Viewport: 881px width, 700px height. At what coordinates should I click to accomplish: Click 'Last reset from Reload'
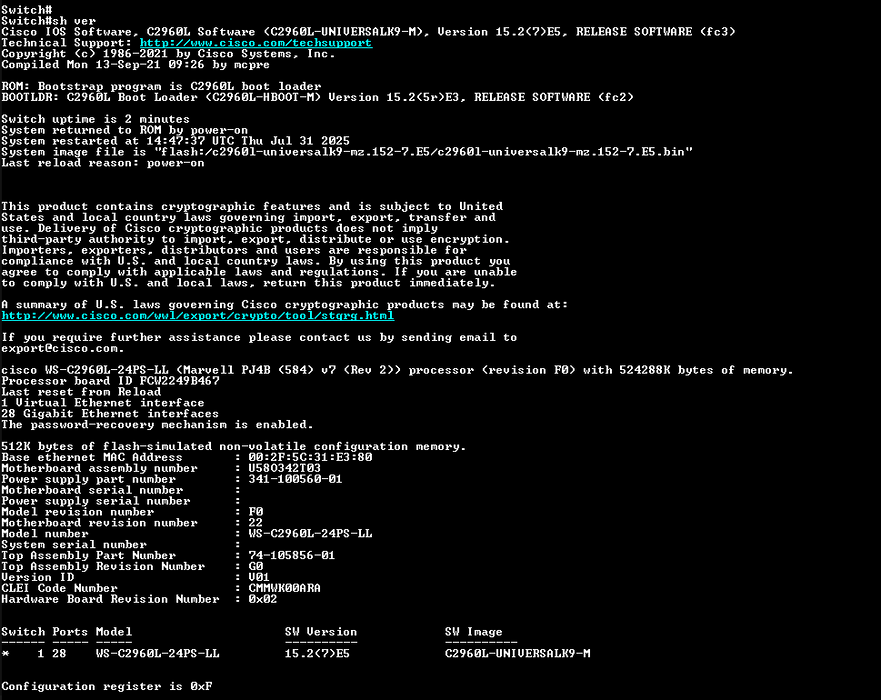click(81, 392)
